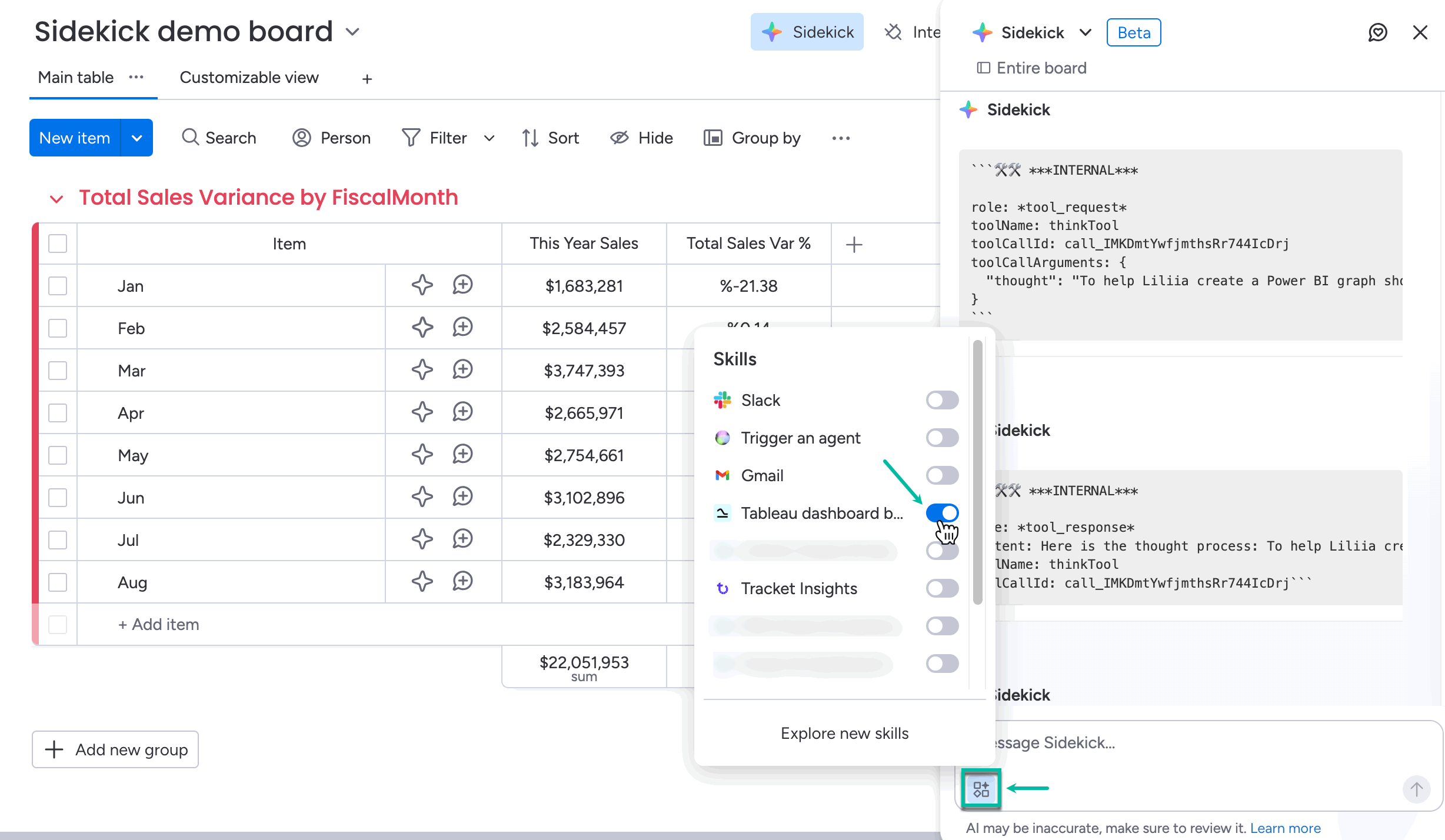Screen dimensions: 1445x840
Task: Open the Main table tab options
Action: [136, 78]
